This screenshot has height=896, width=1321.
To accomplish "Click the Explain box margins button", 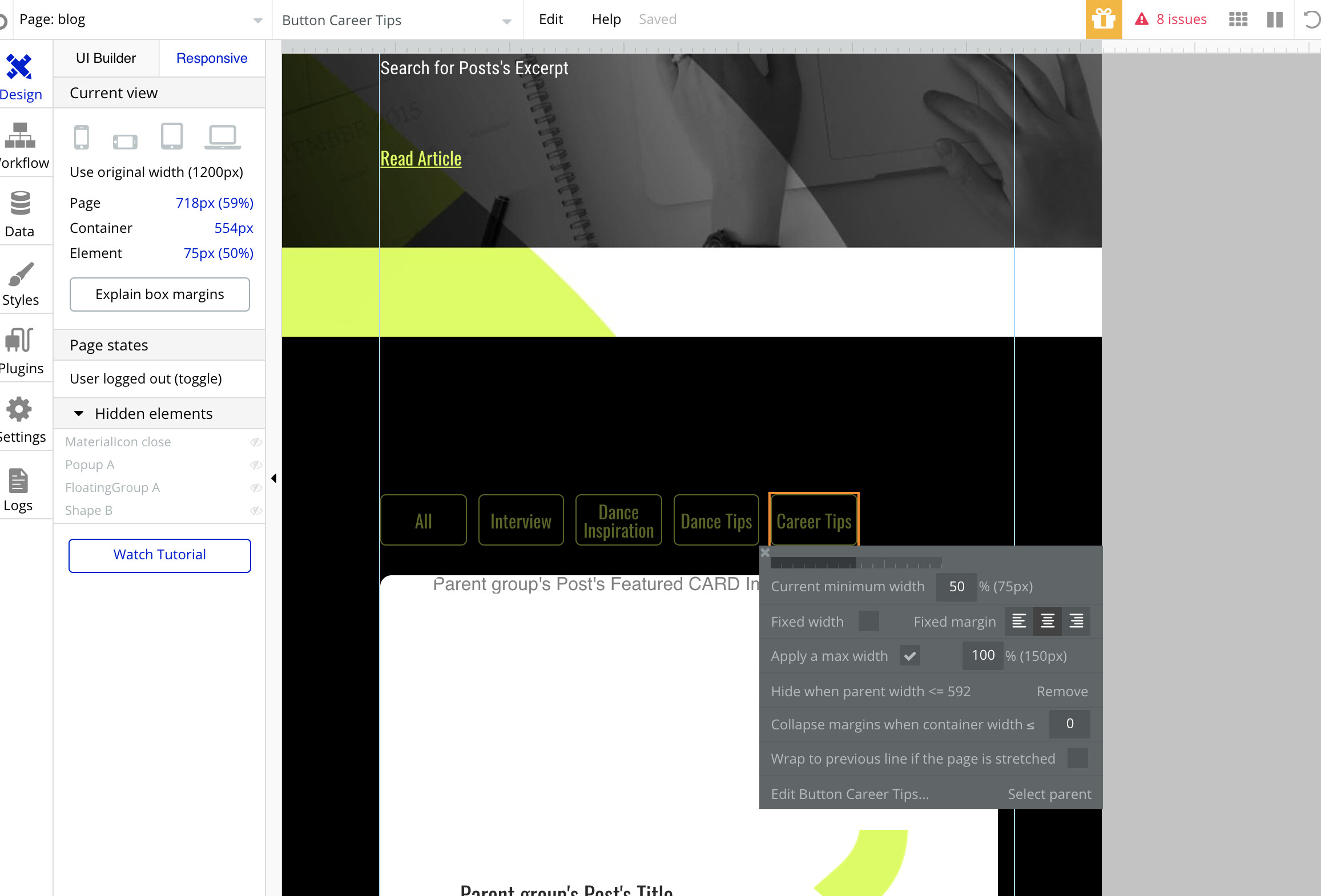I will point(159,294).
